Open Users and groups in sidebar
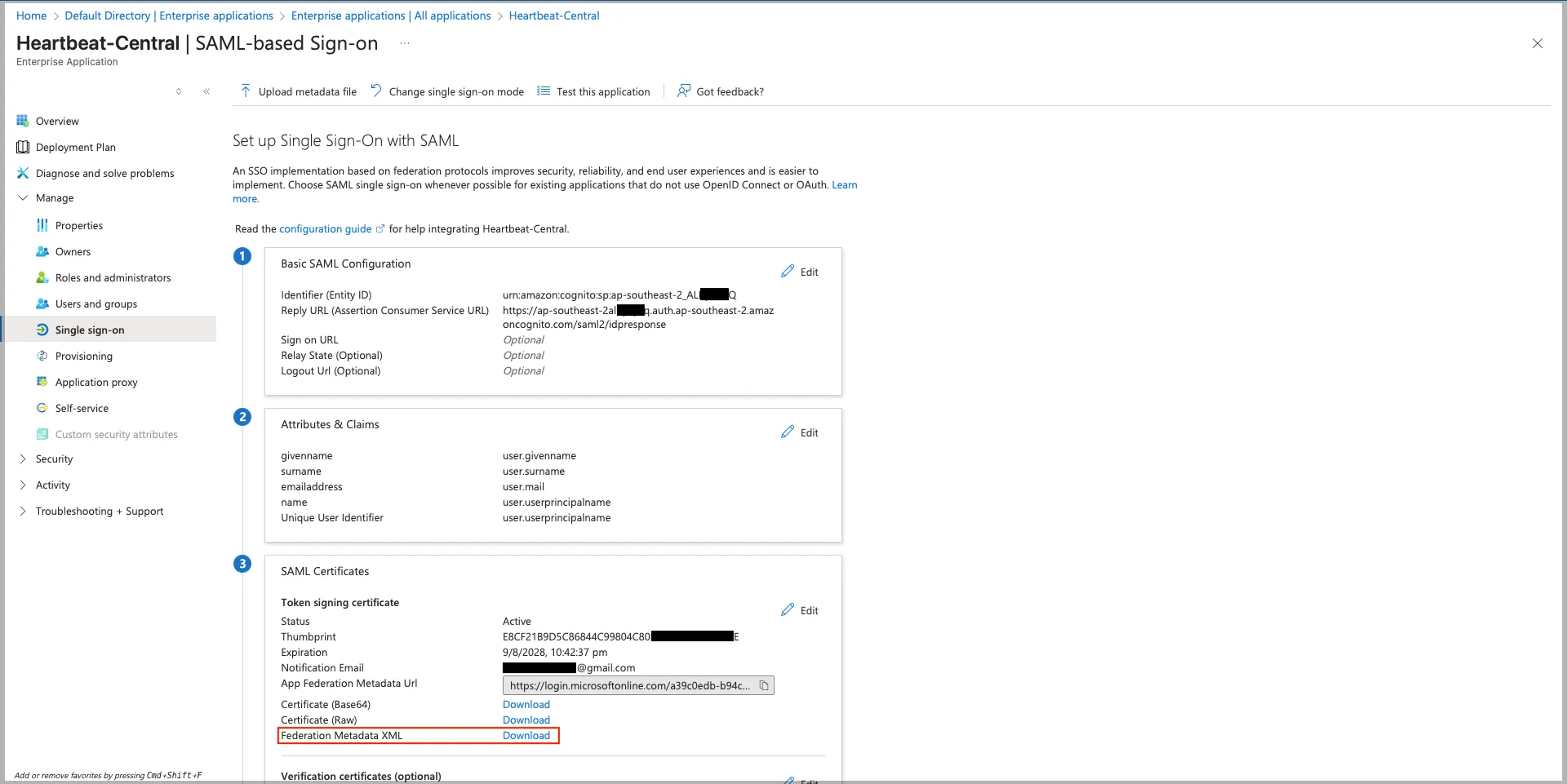This screenshot has height=784, width=1567. point(95,304)
